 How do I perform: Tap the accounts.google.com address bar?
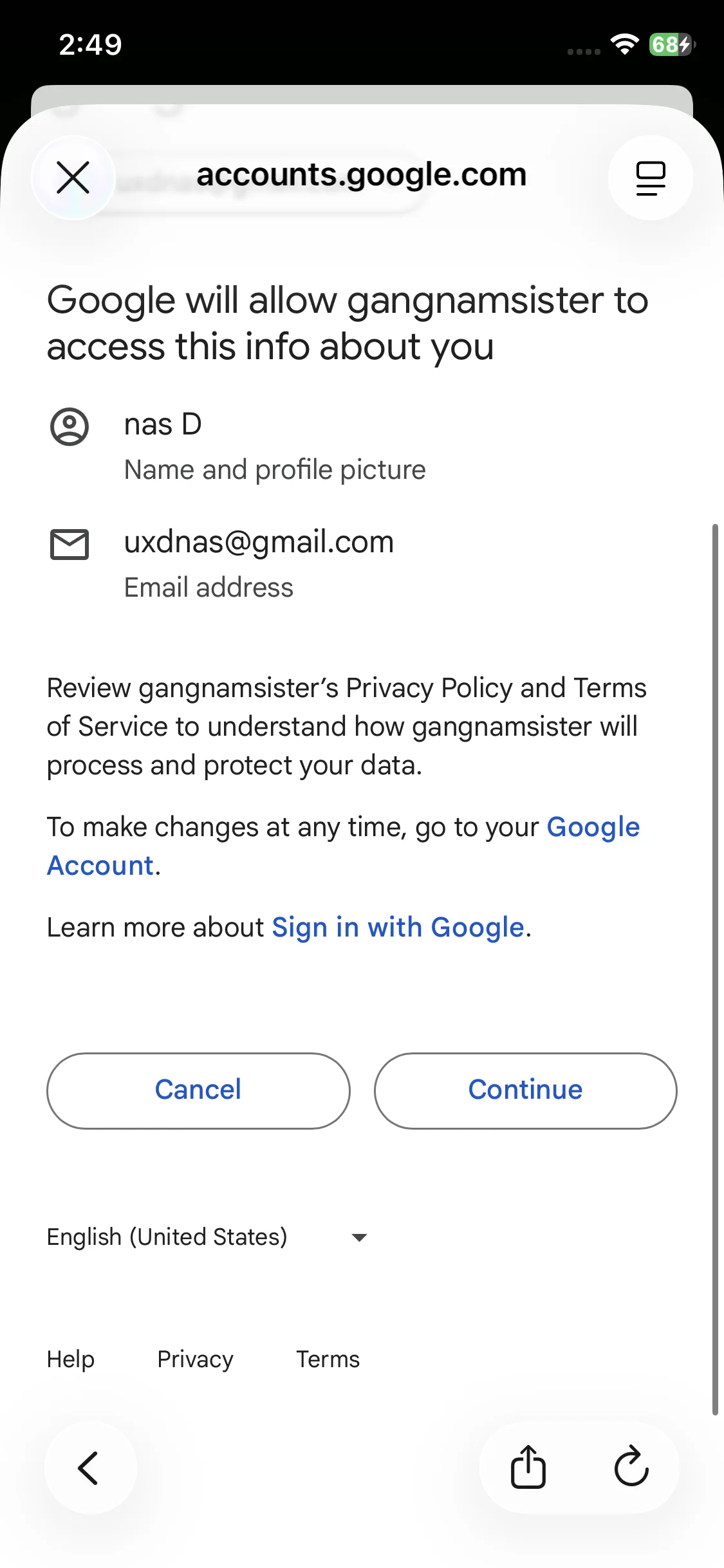[361, 175]
